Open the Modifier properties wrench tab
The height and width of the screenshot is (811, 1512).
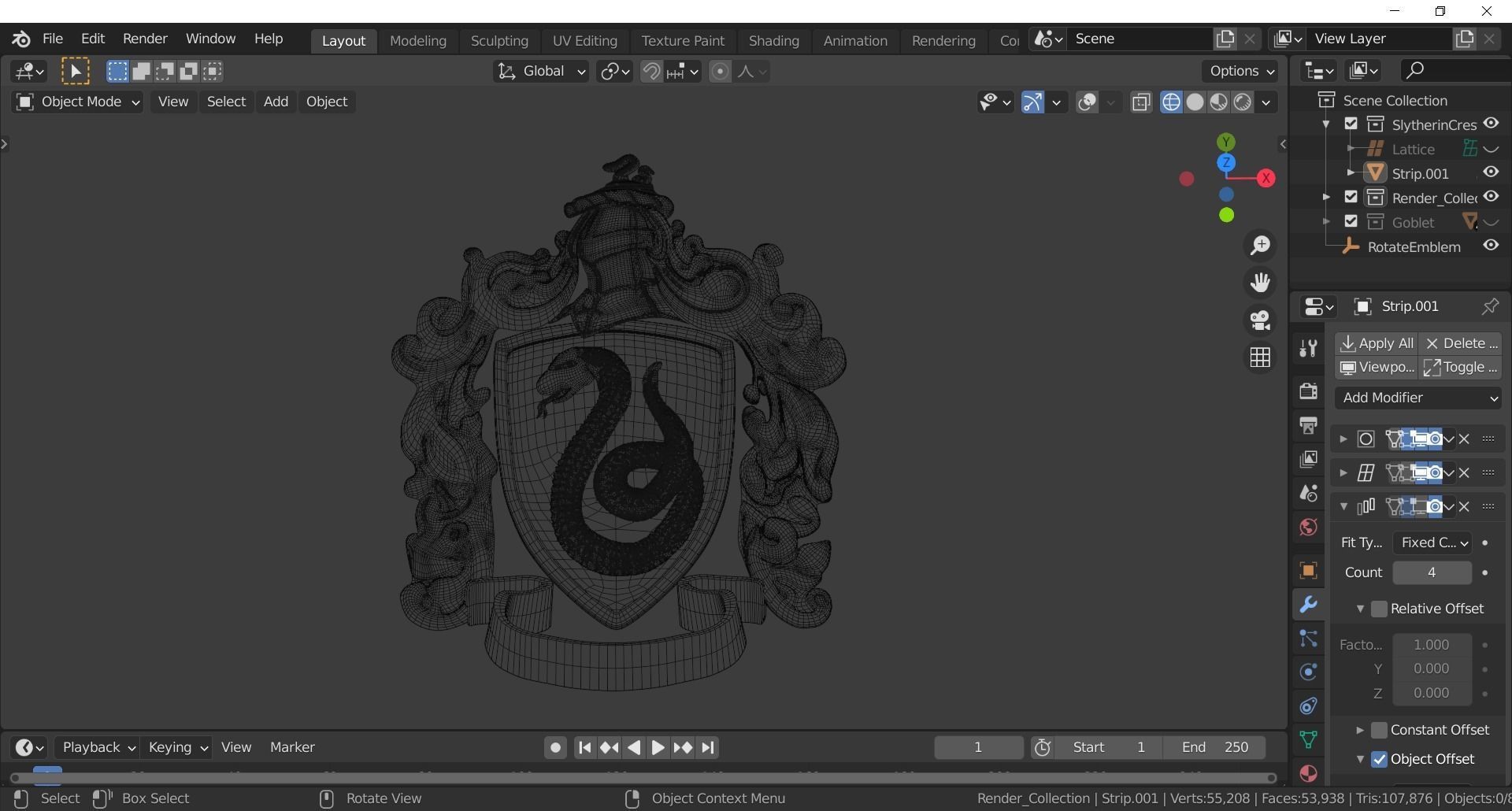pyautogui.click(x=1308, y=605)
